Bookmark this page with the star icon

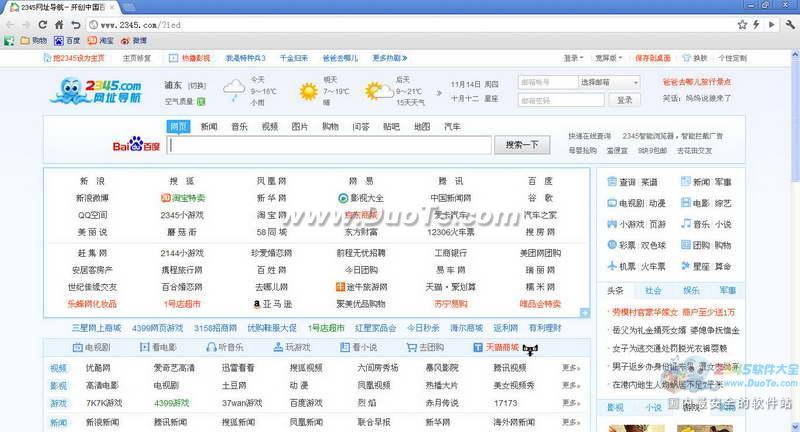[742, 24]
